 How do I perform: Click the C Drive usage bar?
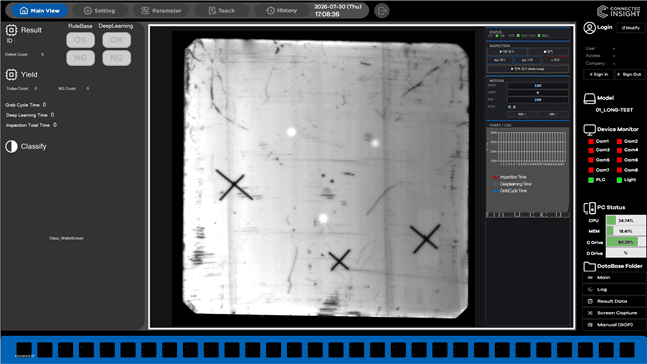pos(626,242)
